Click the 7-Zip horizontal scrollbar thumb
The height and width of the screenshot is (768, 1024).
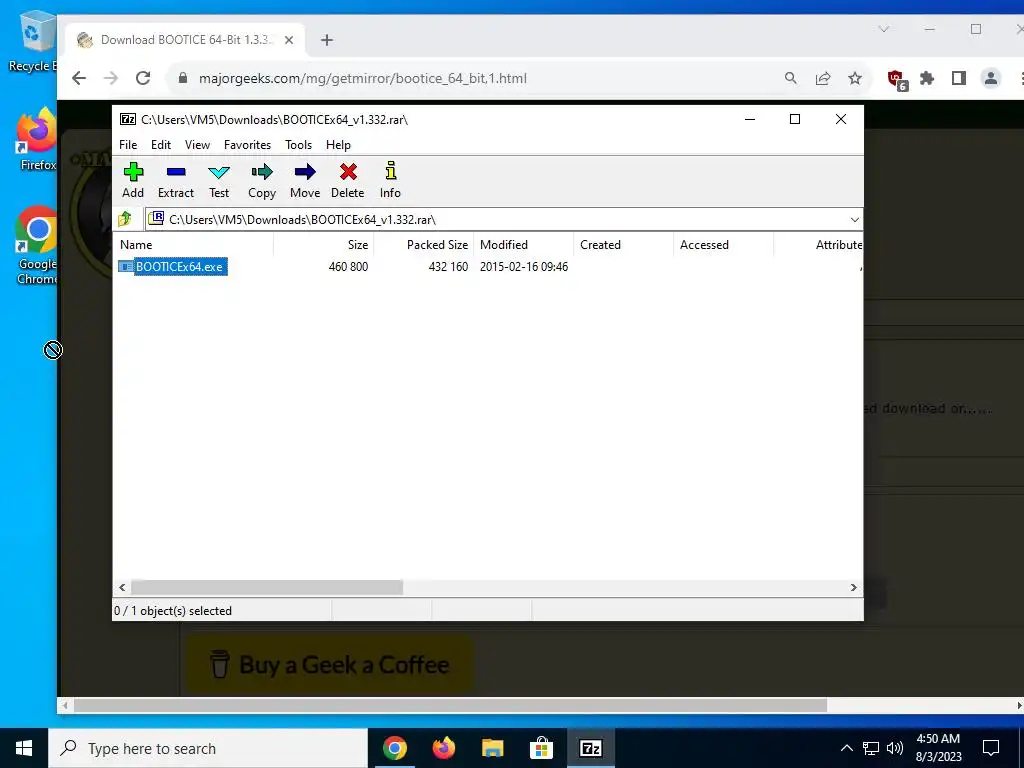[x=267, y=588]
